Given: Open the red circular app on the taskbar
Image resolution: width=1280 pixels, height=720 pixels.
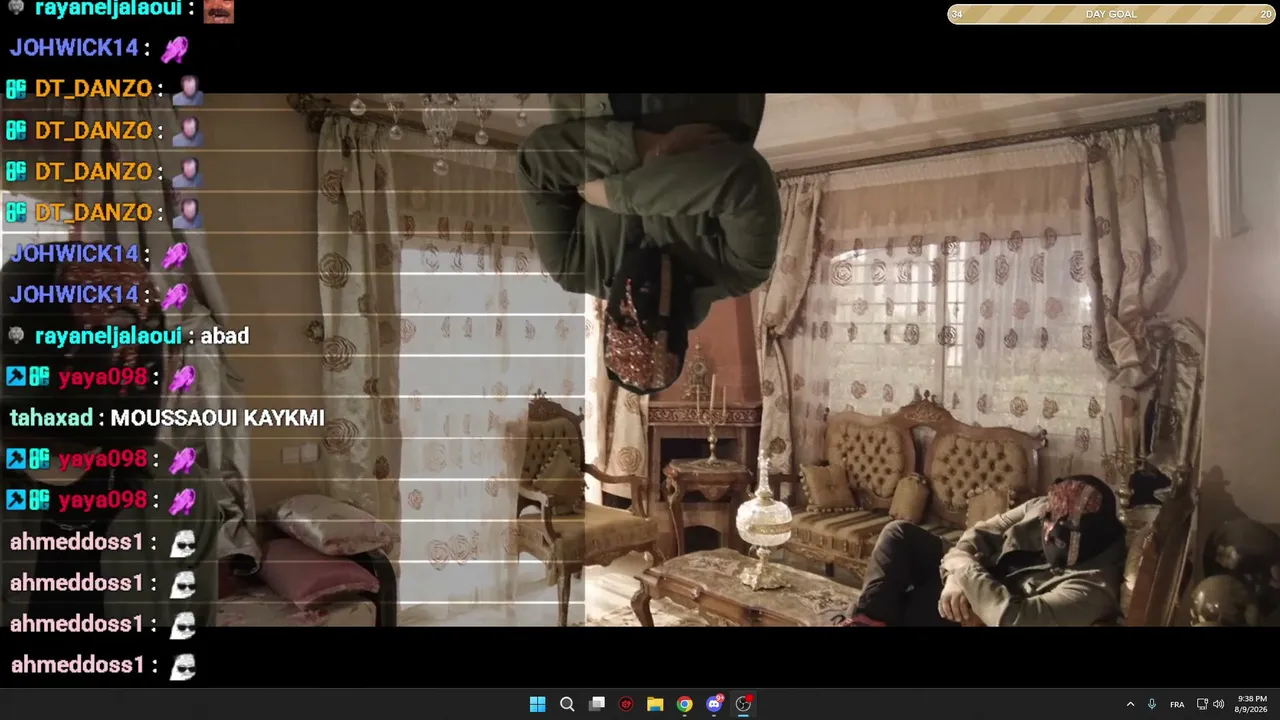Looking at the screenshot, I should (626, 704).
